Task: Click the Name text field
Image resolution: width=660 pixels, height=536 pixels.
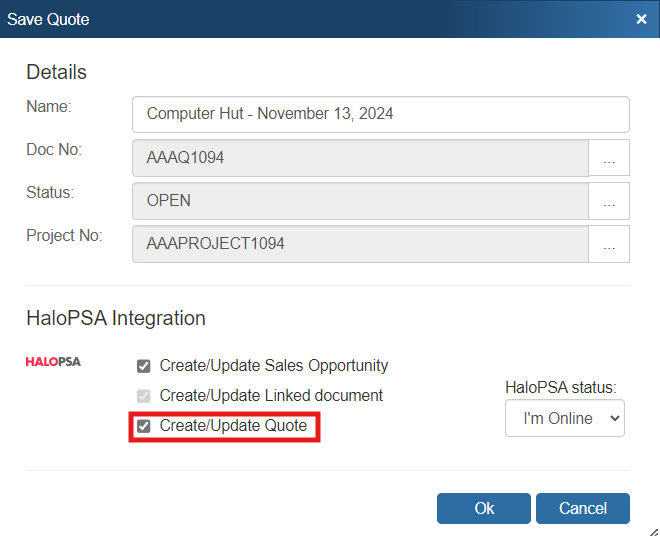Action: [380, 114]
